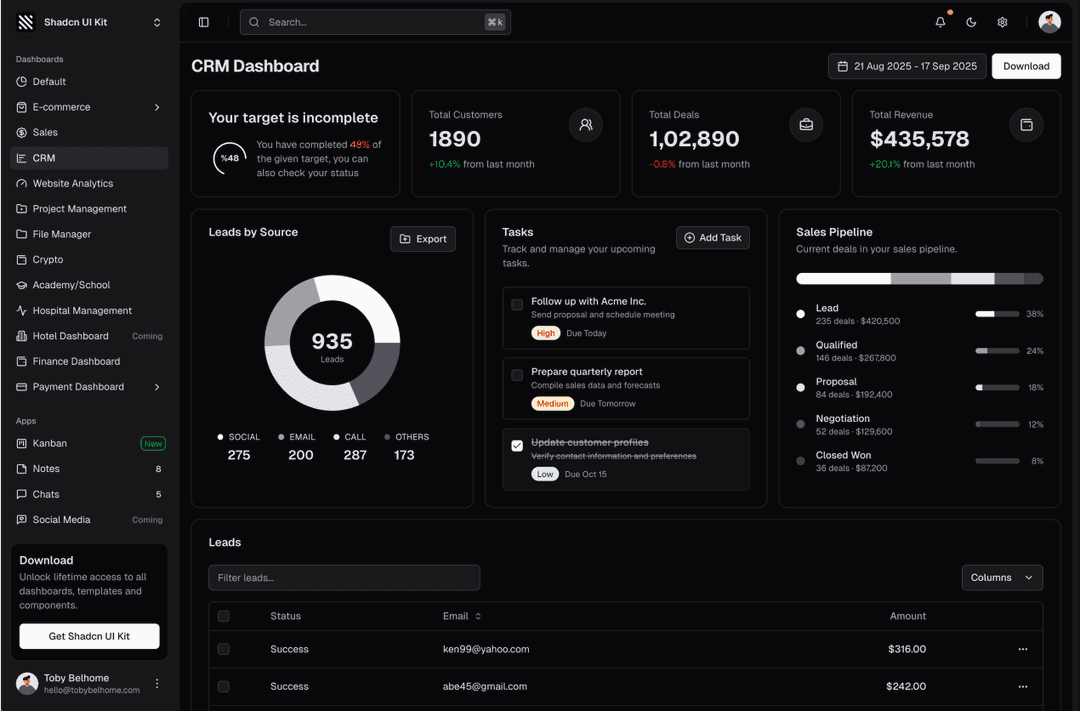Screen dimensions: 1080x711
Task: Toggle the sidebar panel icon
Action: (x=204, y=21)
